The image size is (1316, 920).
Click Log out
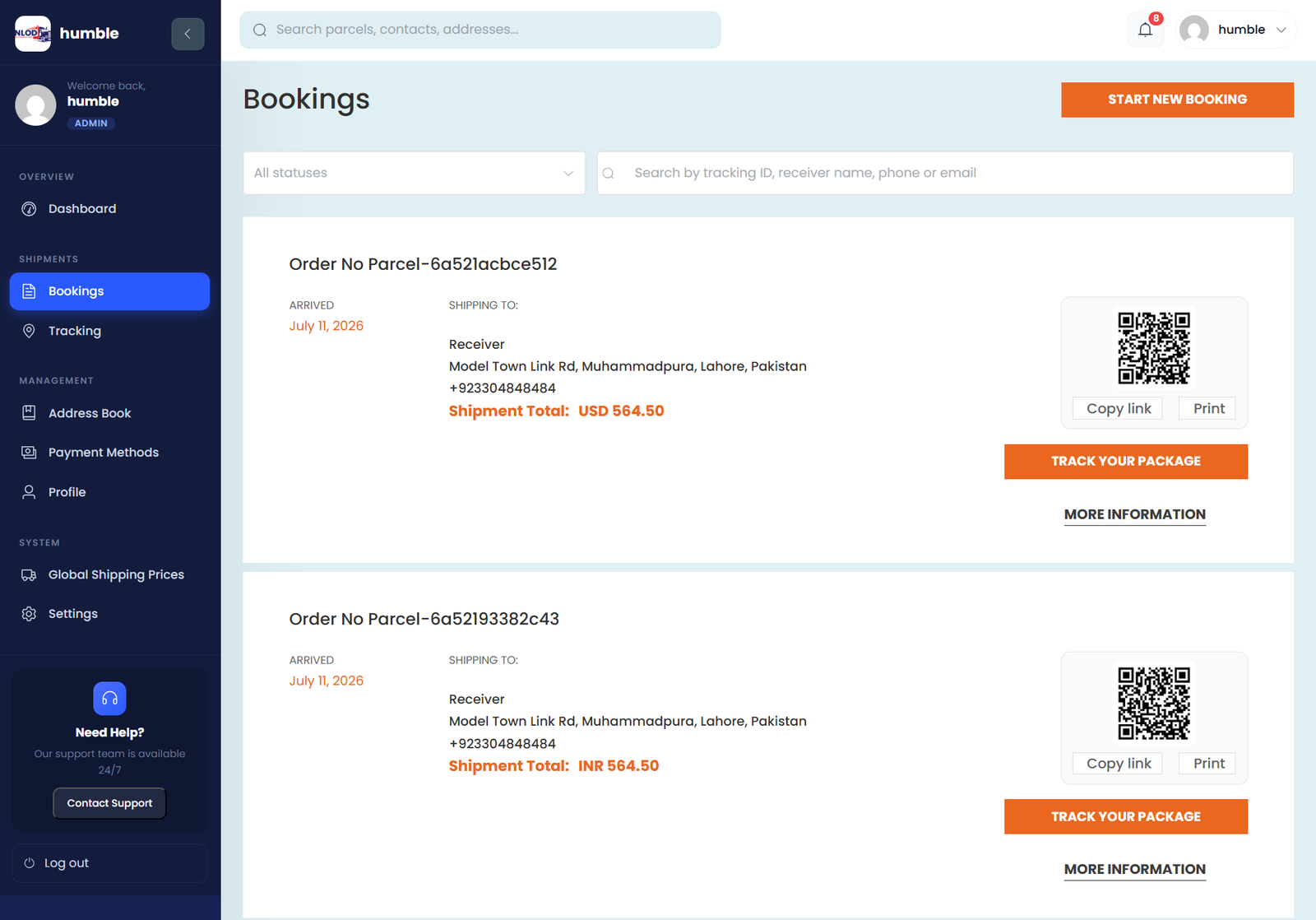point(109,863)
